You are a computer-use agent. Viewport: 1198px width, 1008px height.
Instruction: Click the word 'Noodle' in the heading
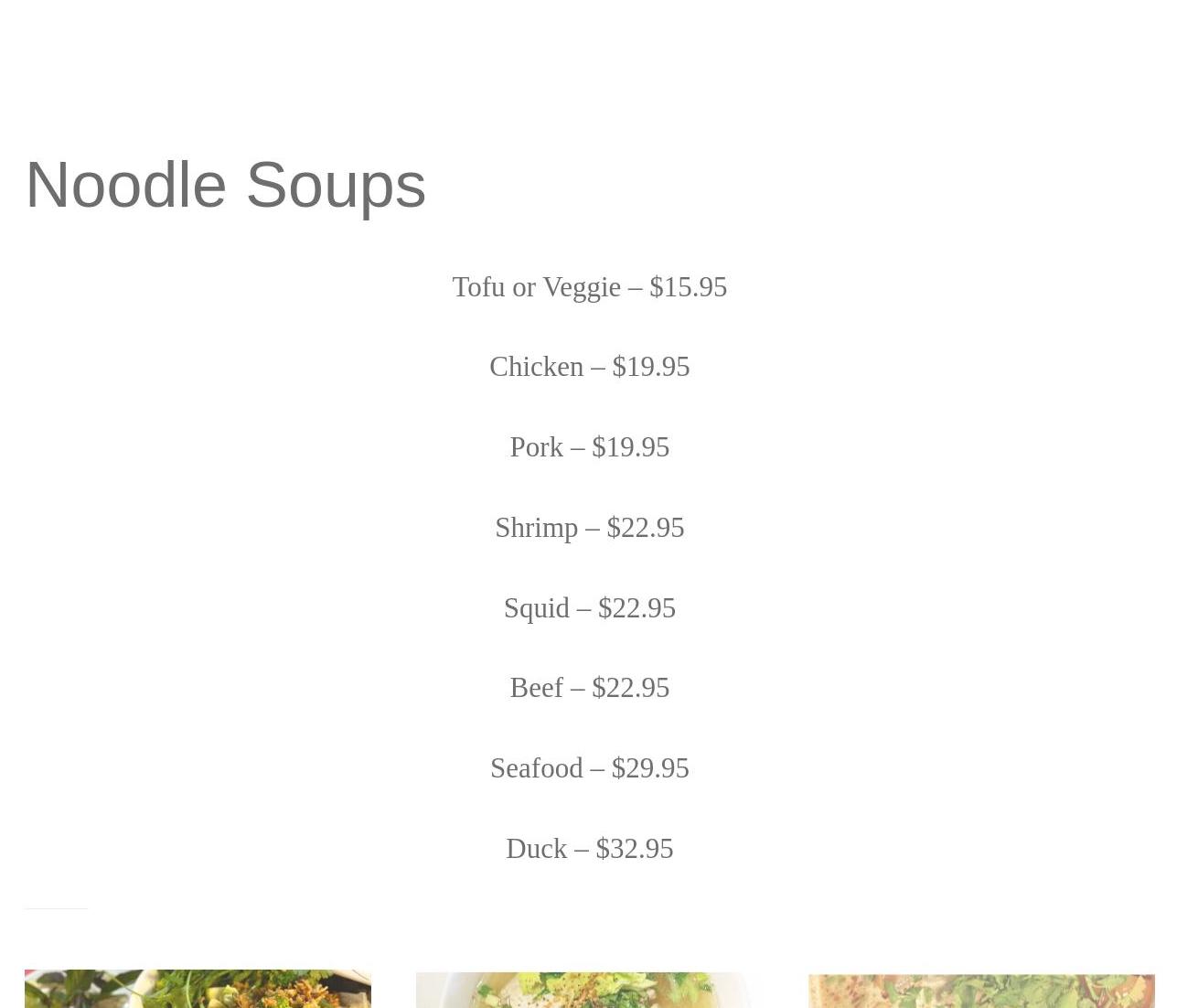click(x=125, y=185)
